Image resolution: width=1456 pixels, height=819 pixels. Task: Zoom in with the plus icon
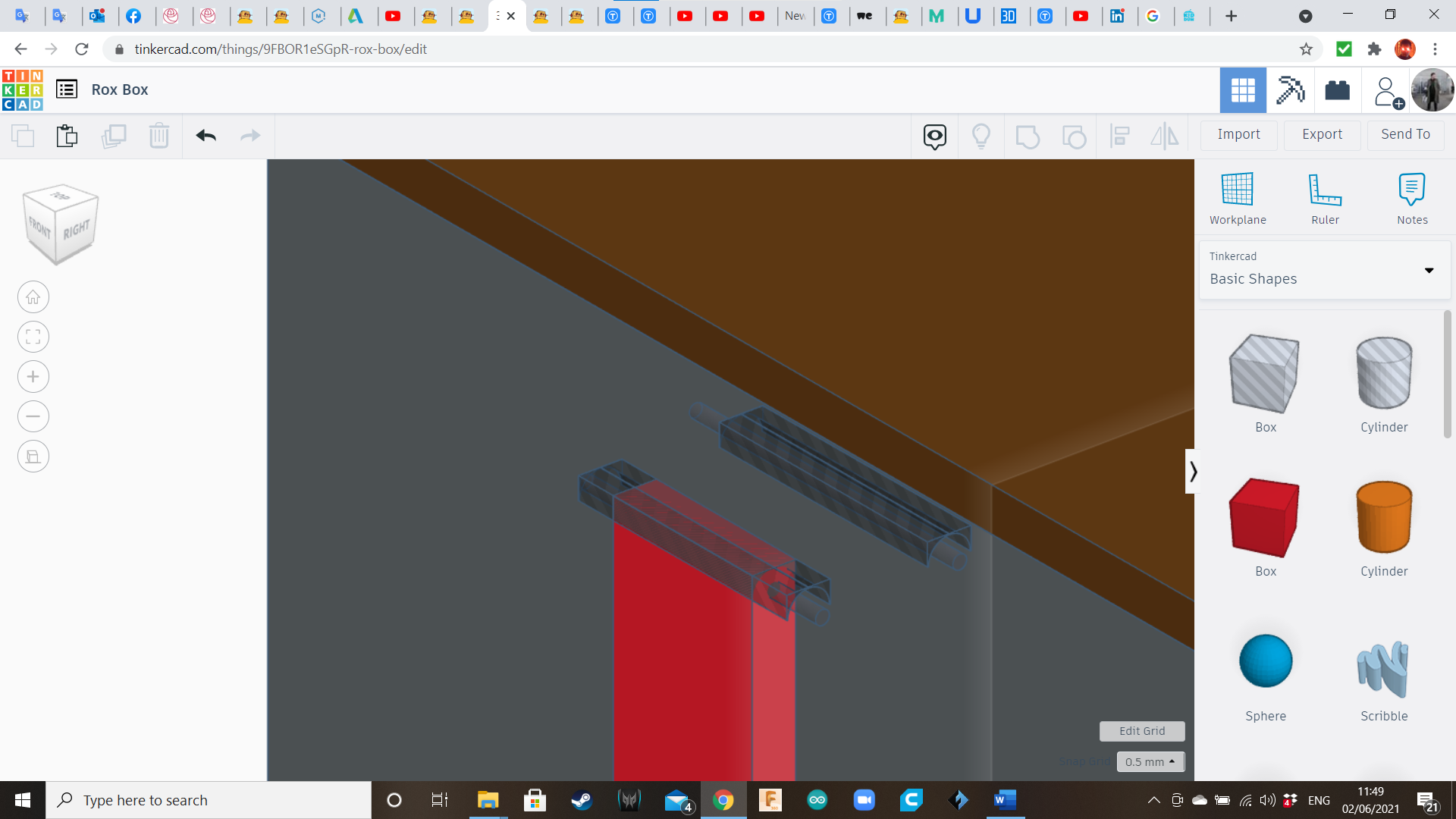coord(33,377)
